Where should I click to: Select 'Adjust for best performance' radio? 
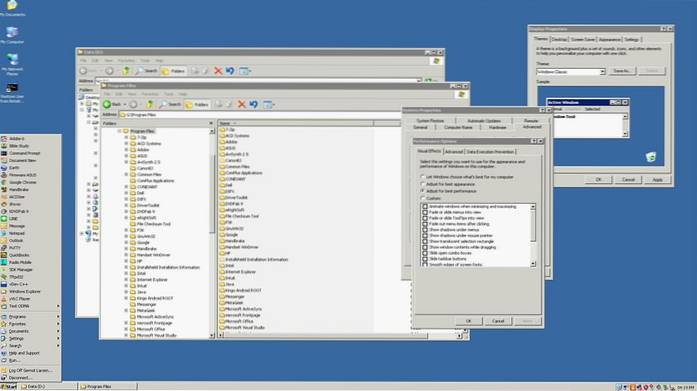[x=423, y=191]
